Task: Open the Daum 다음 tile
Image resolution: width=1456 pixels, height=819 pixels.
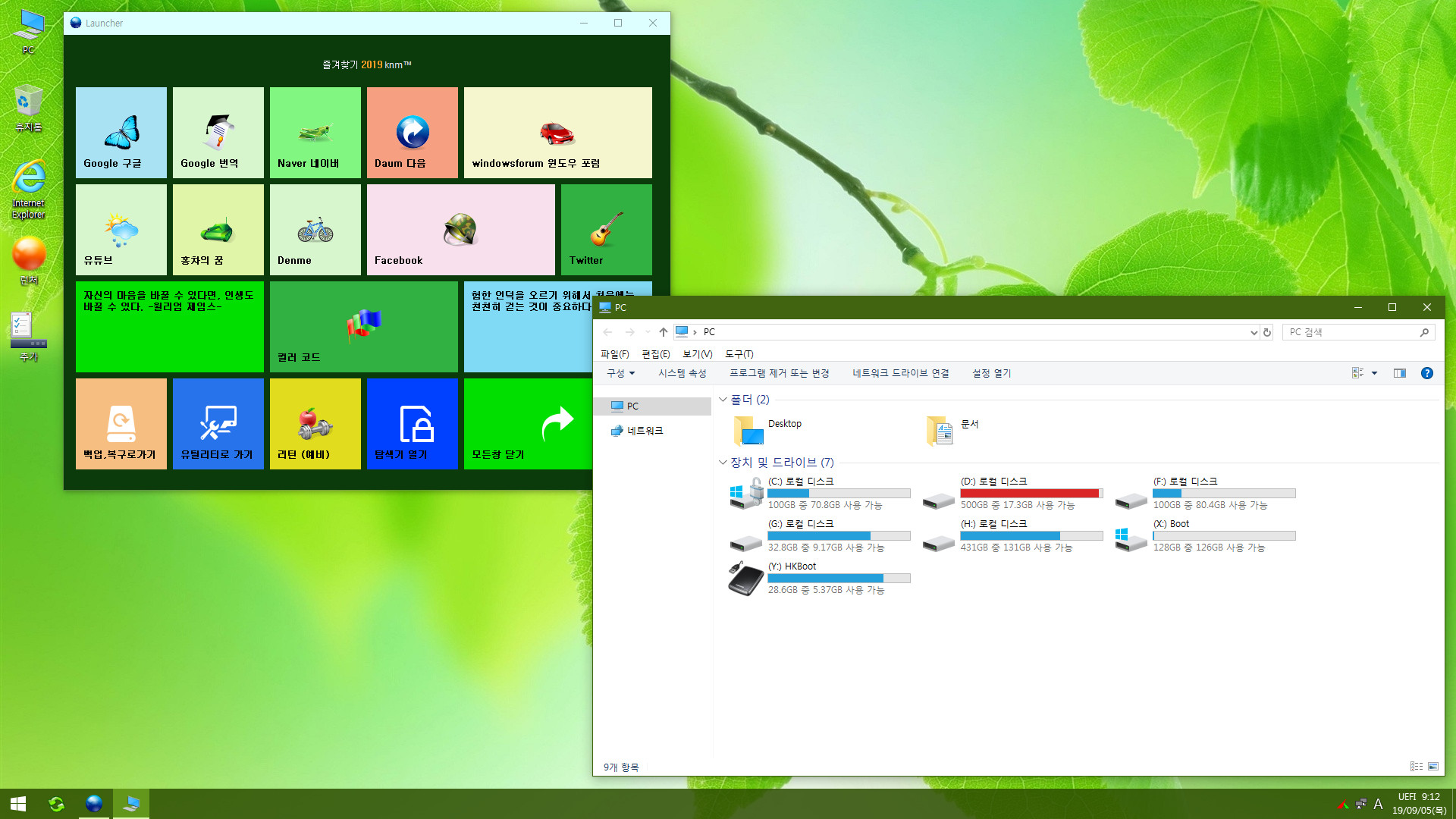Action: [x=413, y=133]
